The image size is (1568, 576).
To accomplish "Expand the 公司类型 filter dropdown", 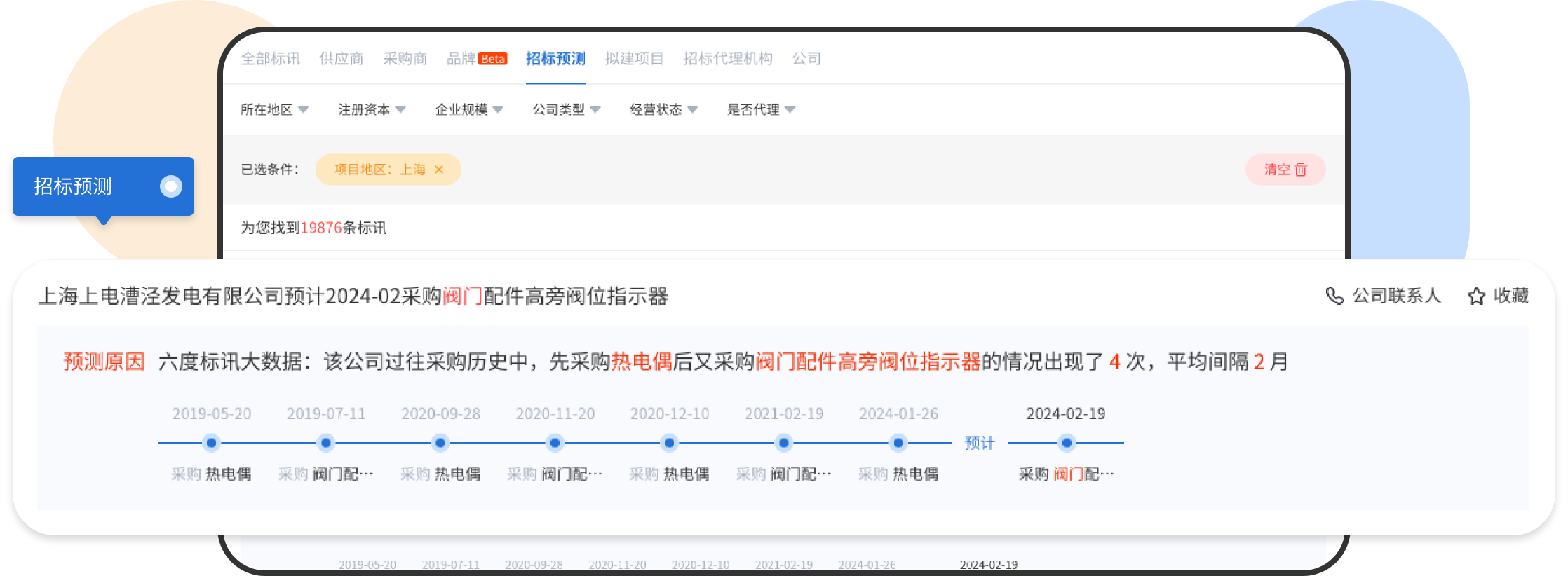I will tap(567, 109).
